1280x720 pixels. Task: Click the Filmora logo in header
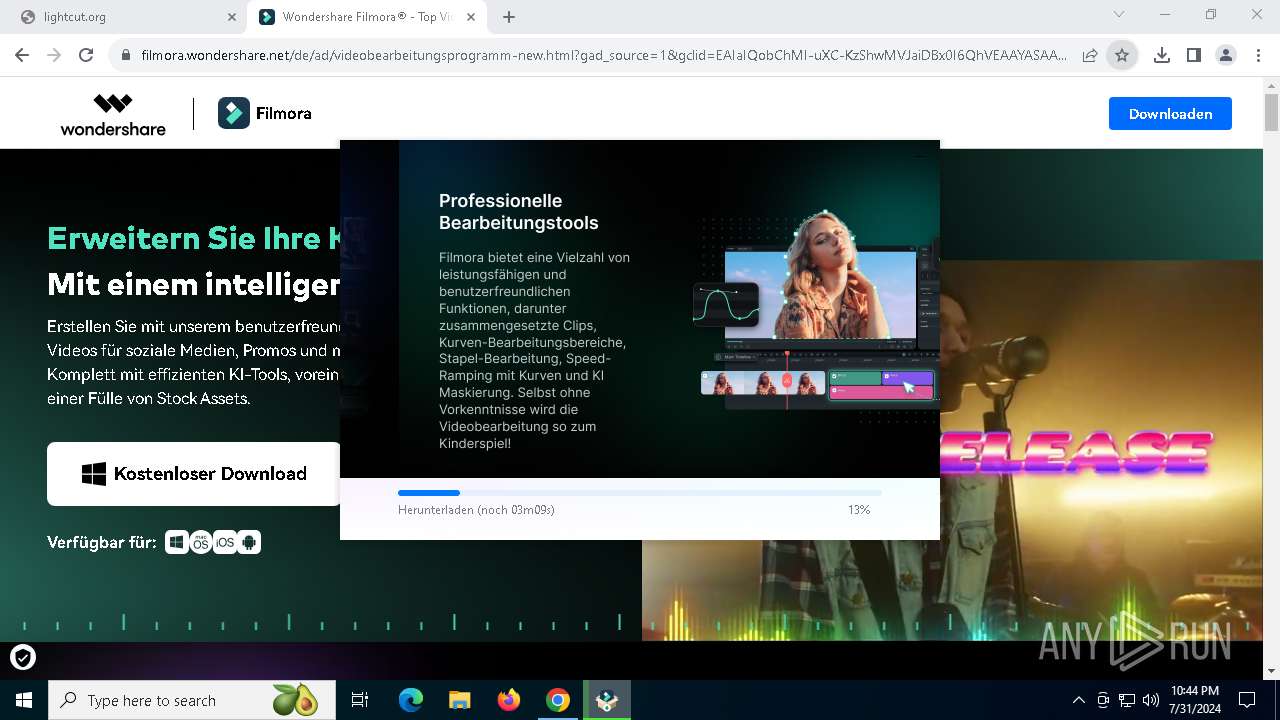tap(265, 113)
